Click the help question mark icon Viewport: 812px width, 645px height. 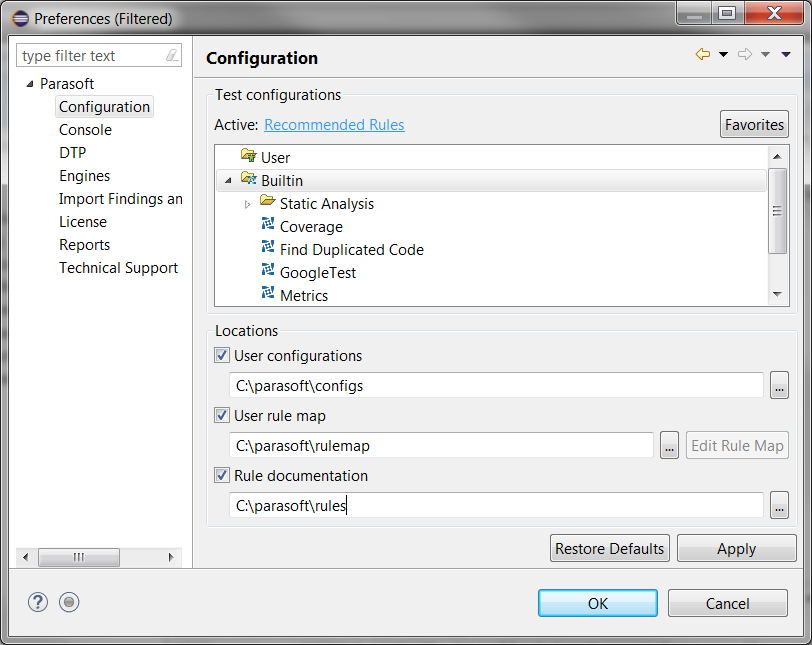pyautogui.click(x=38, y=602)
